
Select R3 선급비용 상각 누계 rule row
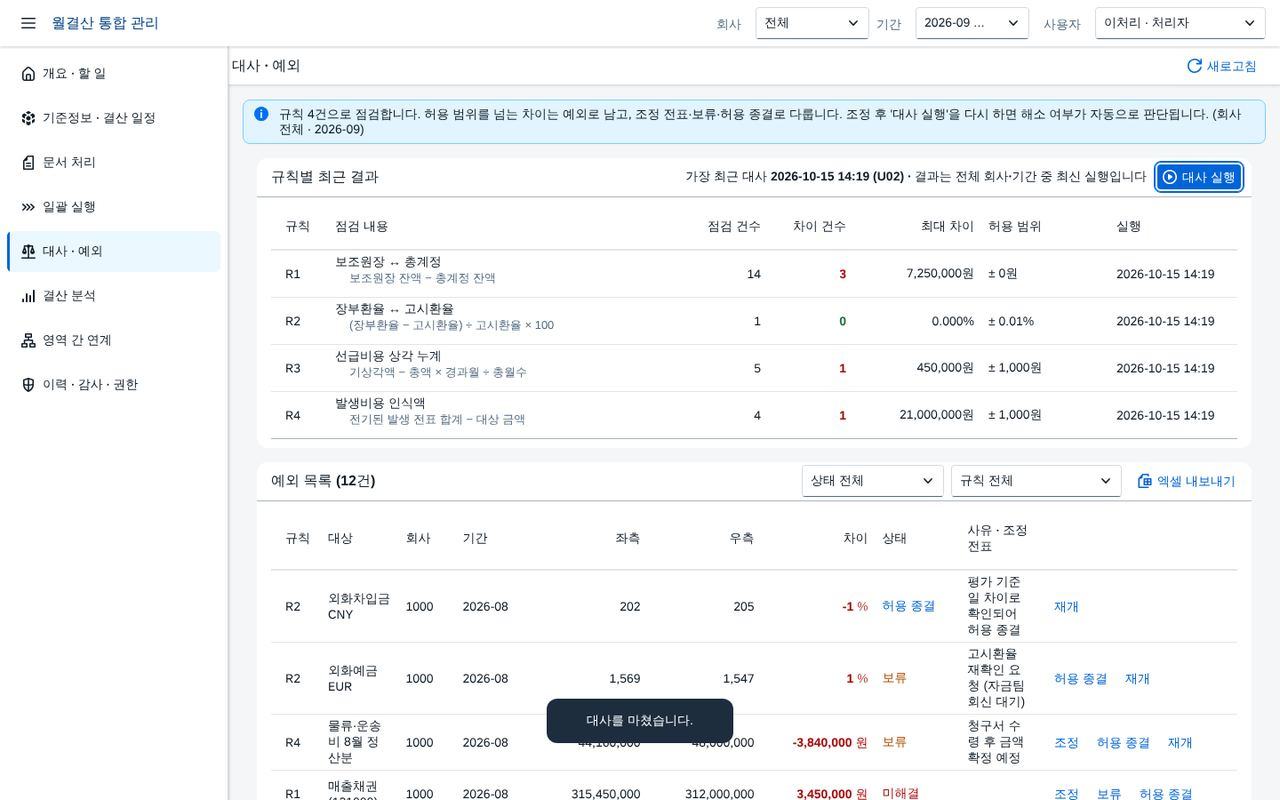(754, 368)
